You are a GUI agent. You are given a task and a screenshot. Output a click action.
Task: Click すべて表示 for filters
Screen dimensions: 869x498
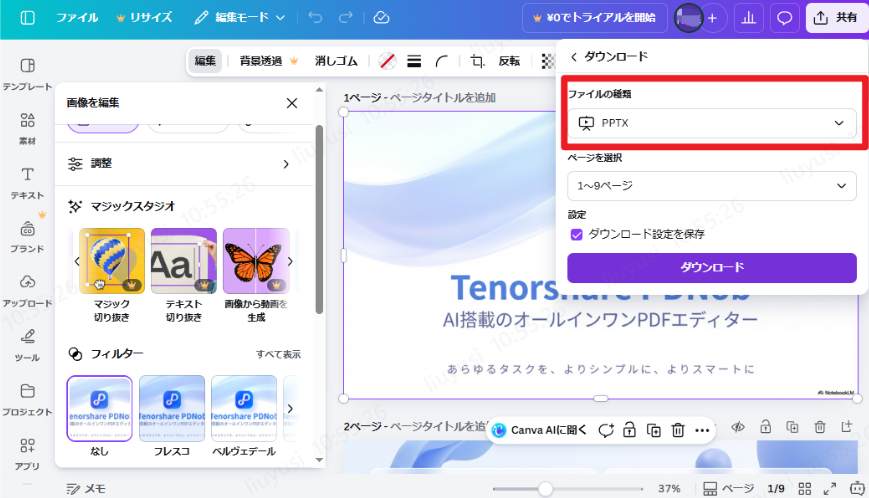click(278, 354)
